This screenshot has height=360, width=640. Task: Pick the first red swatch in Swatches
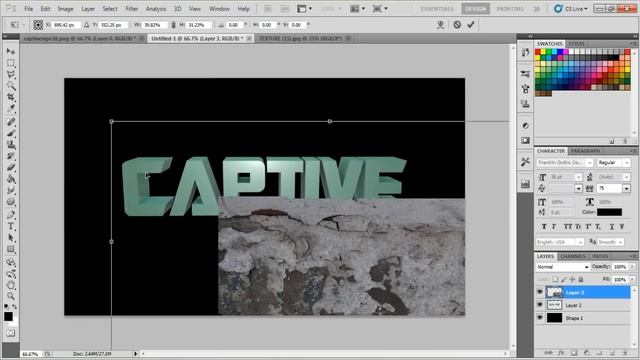pyautogui.click(x=538, y=52)
